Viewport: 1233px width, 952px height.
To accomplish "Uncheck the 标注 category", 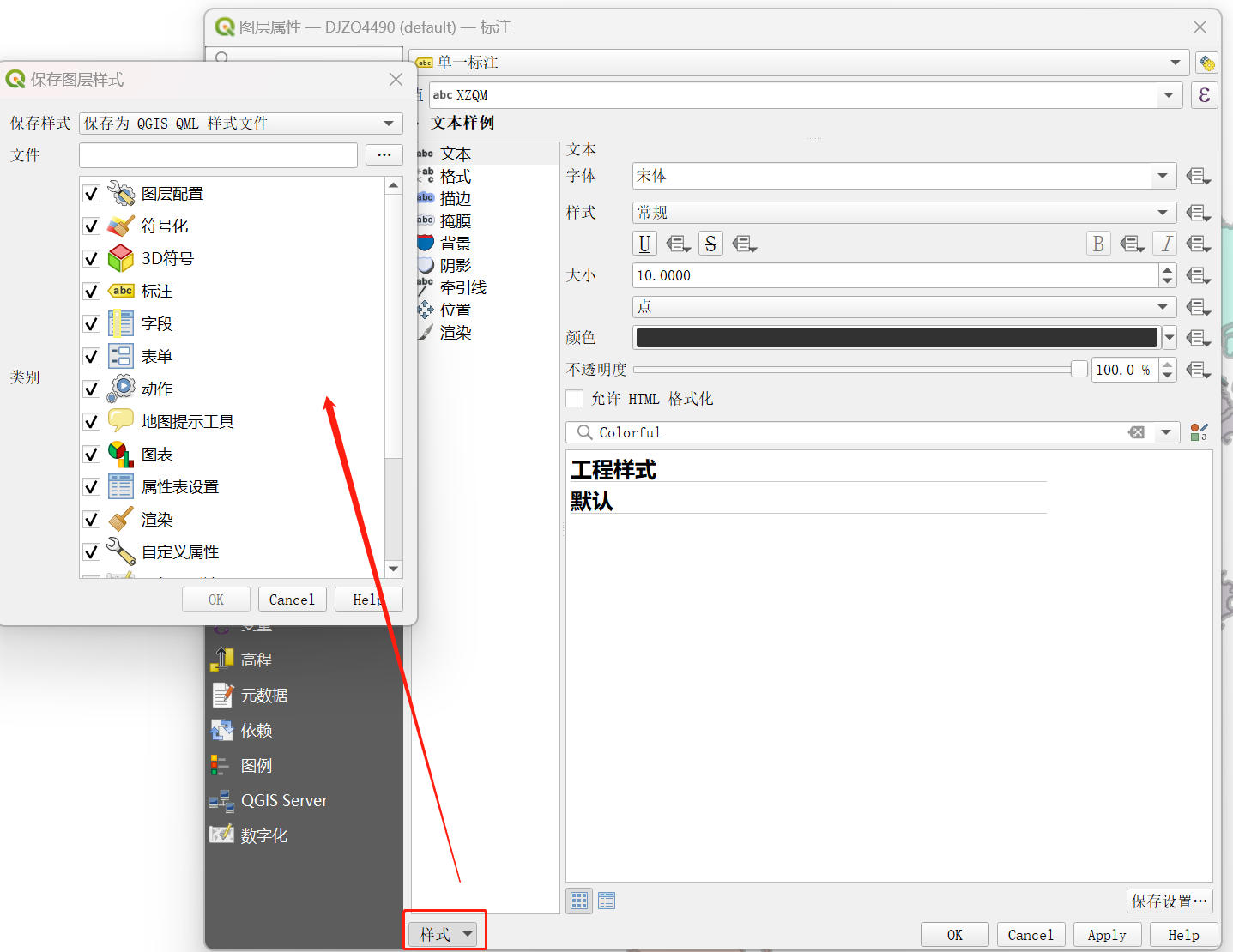I will (x=92, y=292).
